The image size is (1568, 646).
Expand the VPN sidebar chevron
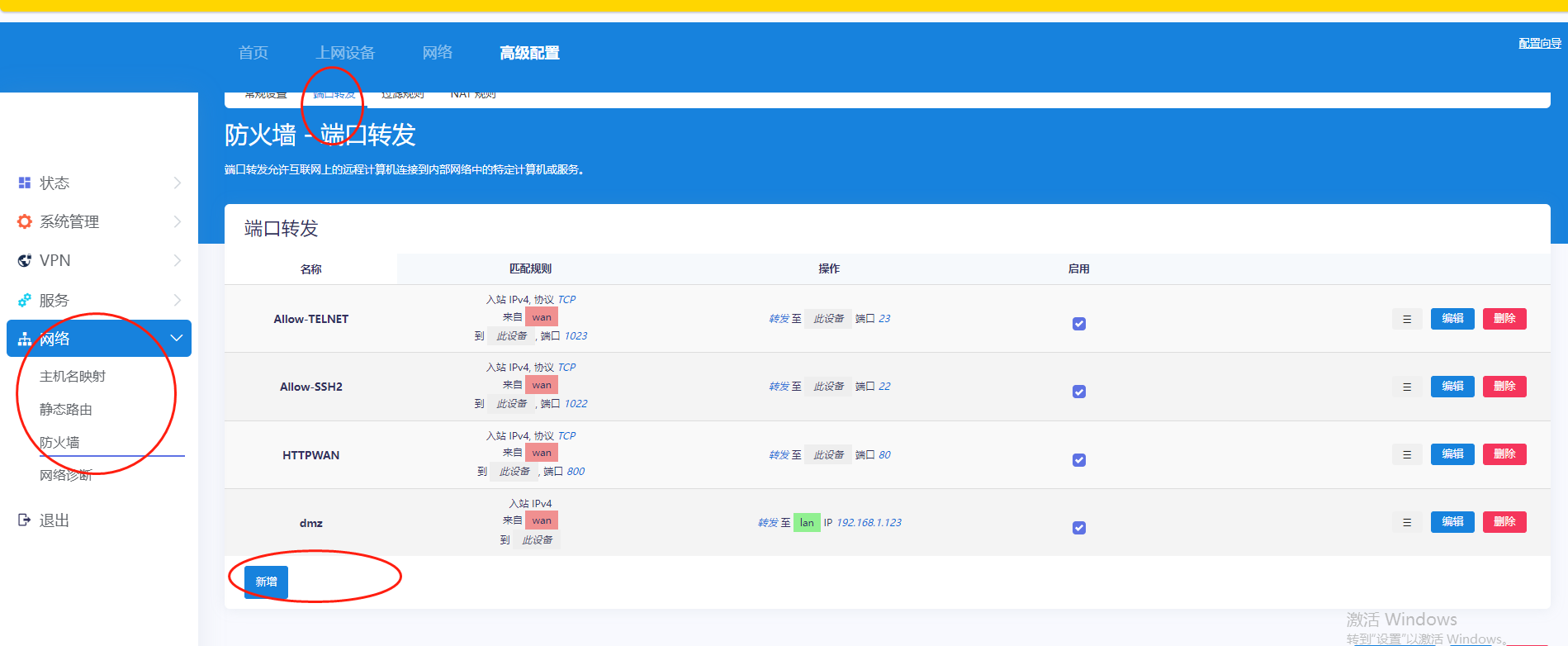[x=177, y=260]
